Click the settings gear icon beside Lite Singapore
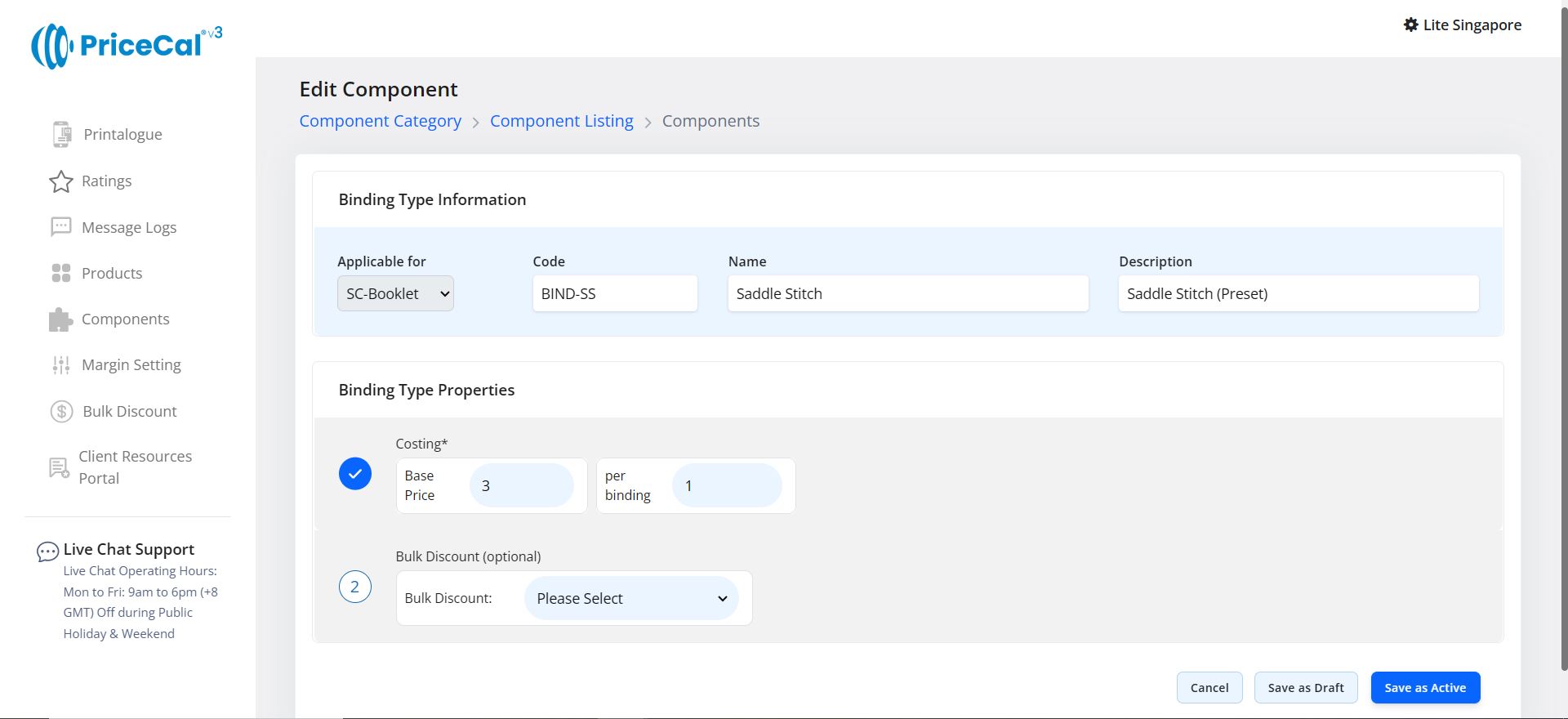Viewport: 1568px width, 719px height. (1410, 25)
